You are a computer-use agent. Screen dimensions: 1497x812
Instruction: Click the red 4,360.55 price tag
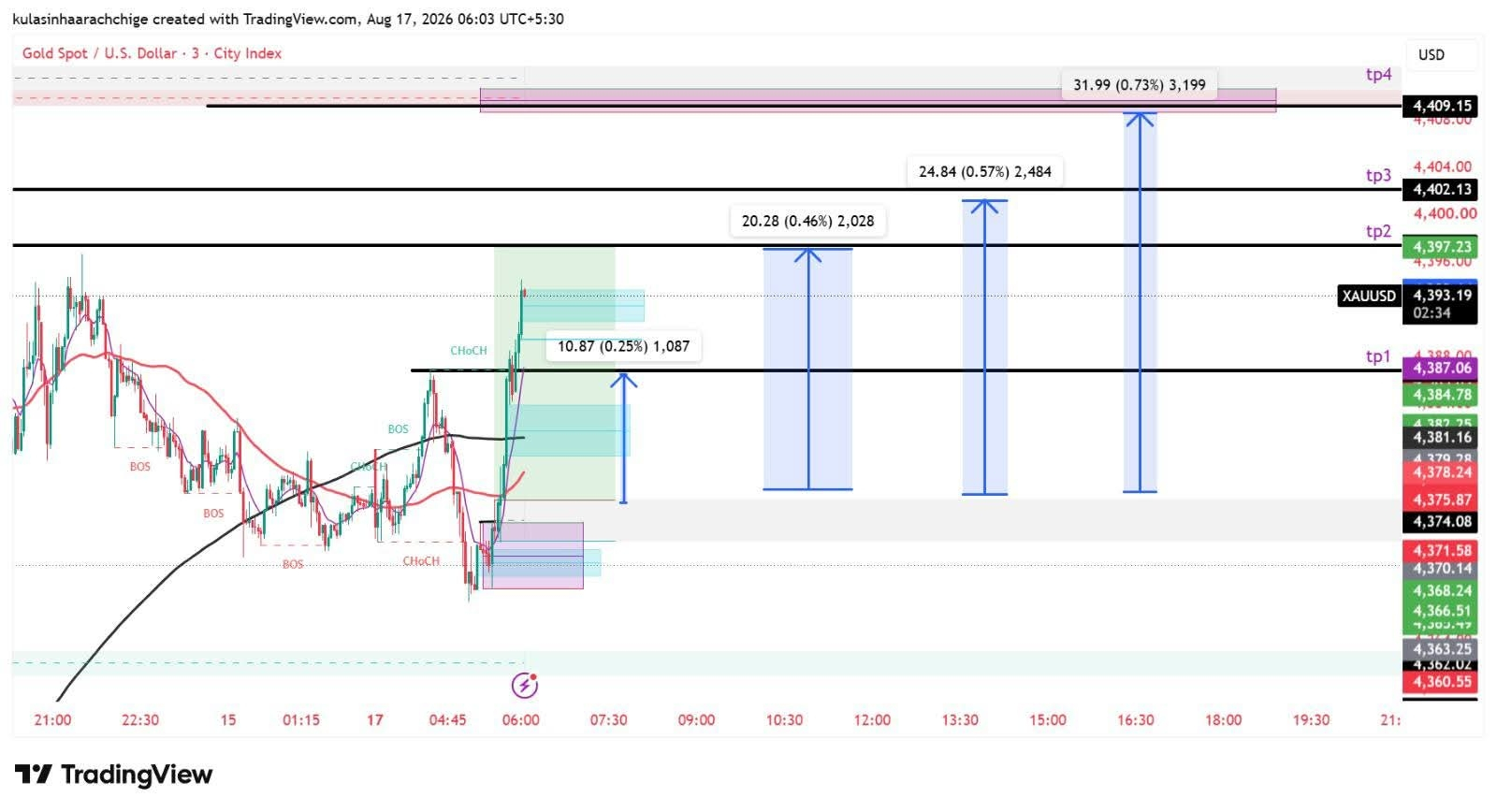[x=1441, y=682]
